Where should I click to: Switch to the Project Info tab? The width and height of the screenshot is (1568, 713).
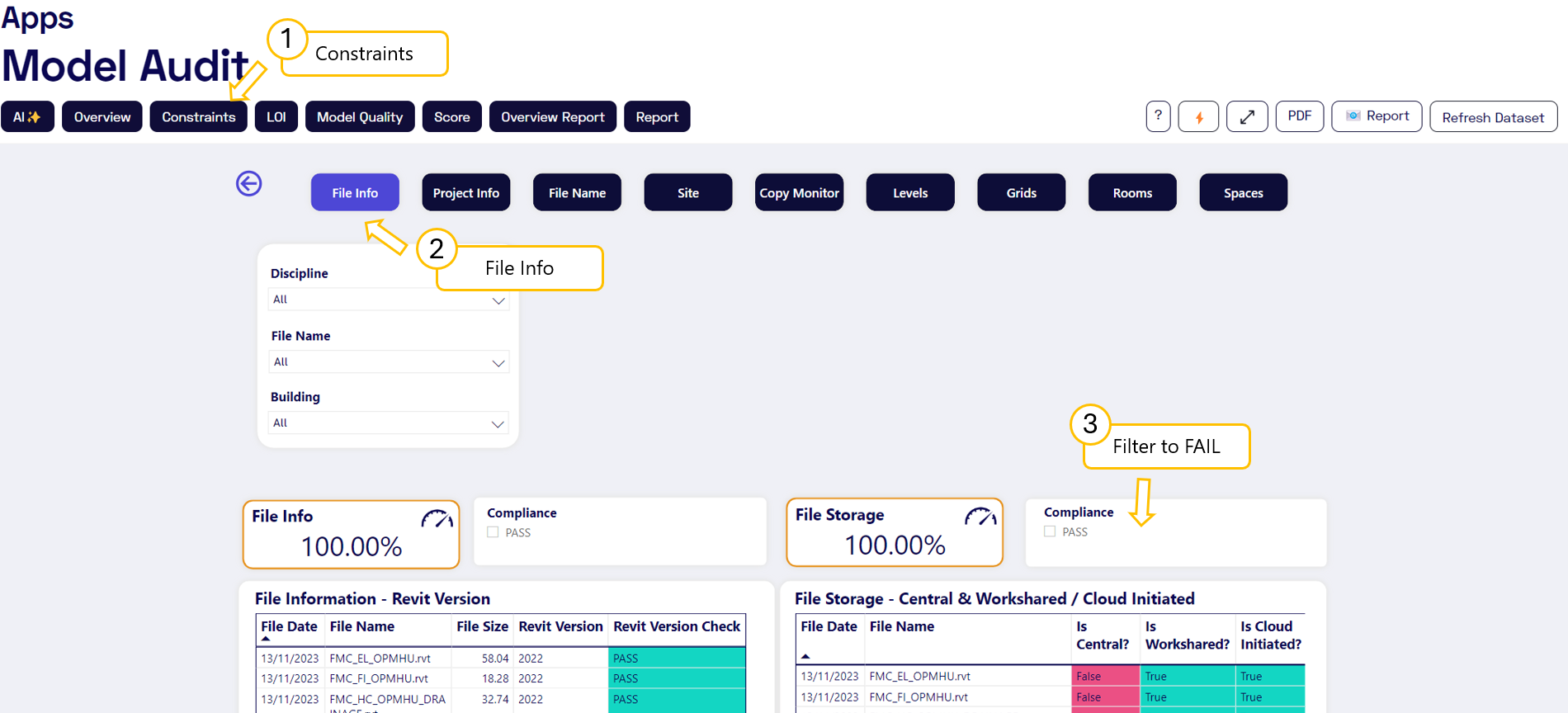click(466, 192)
